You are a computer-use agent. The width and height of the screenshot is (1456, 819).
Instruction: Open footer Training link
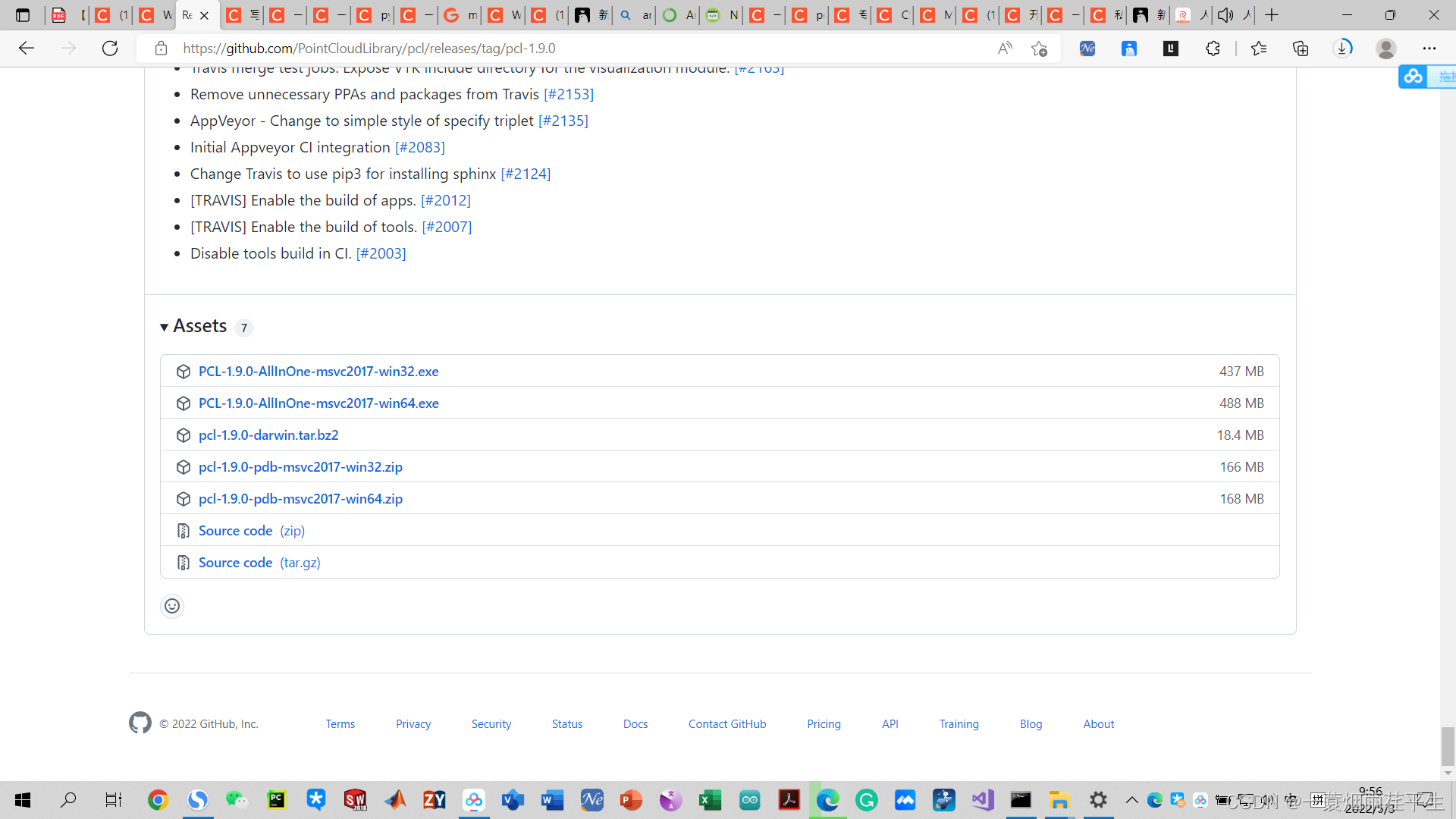959,724
